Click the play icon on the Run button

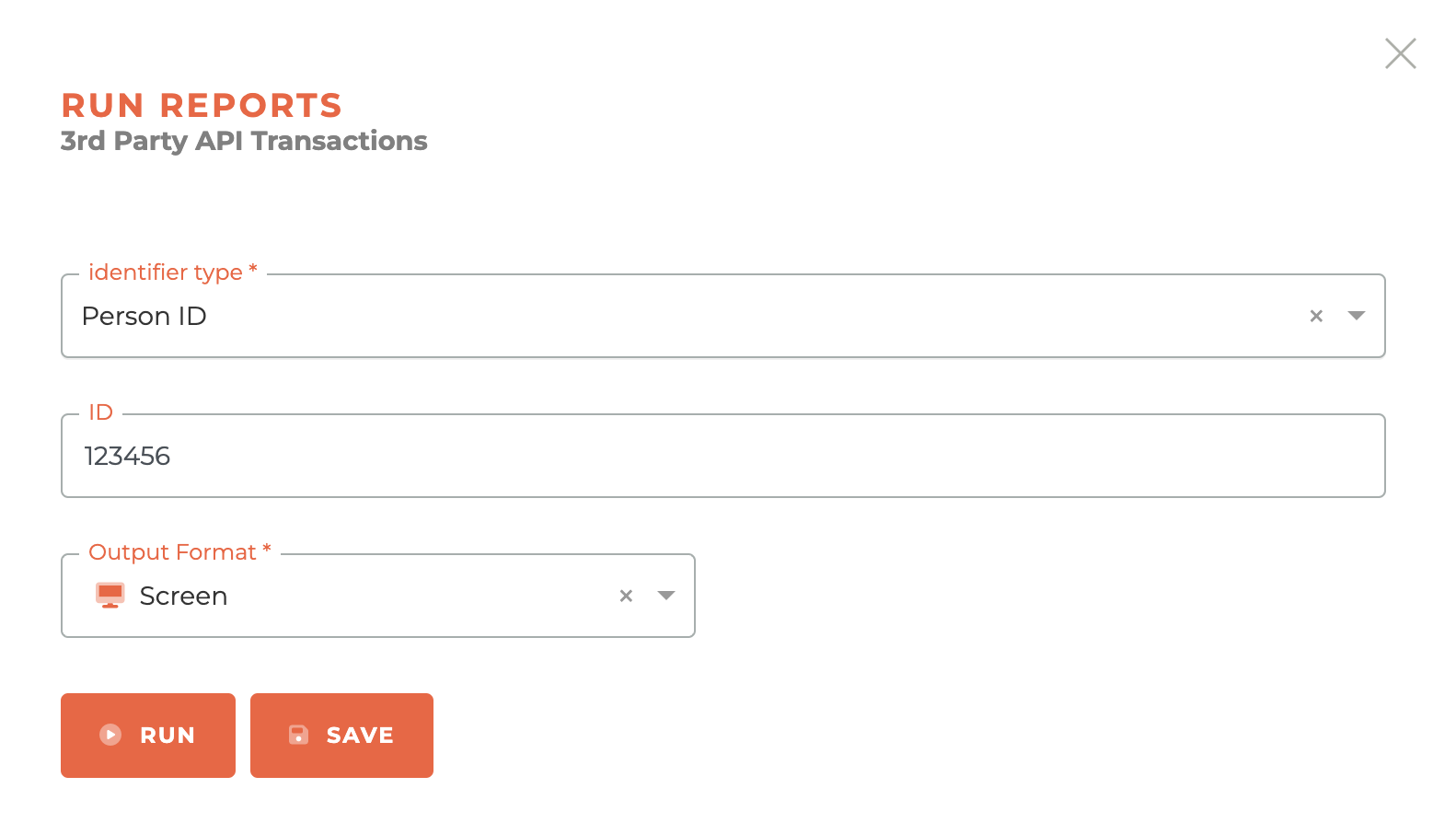coord(110,735)
